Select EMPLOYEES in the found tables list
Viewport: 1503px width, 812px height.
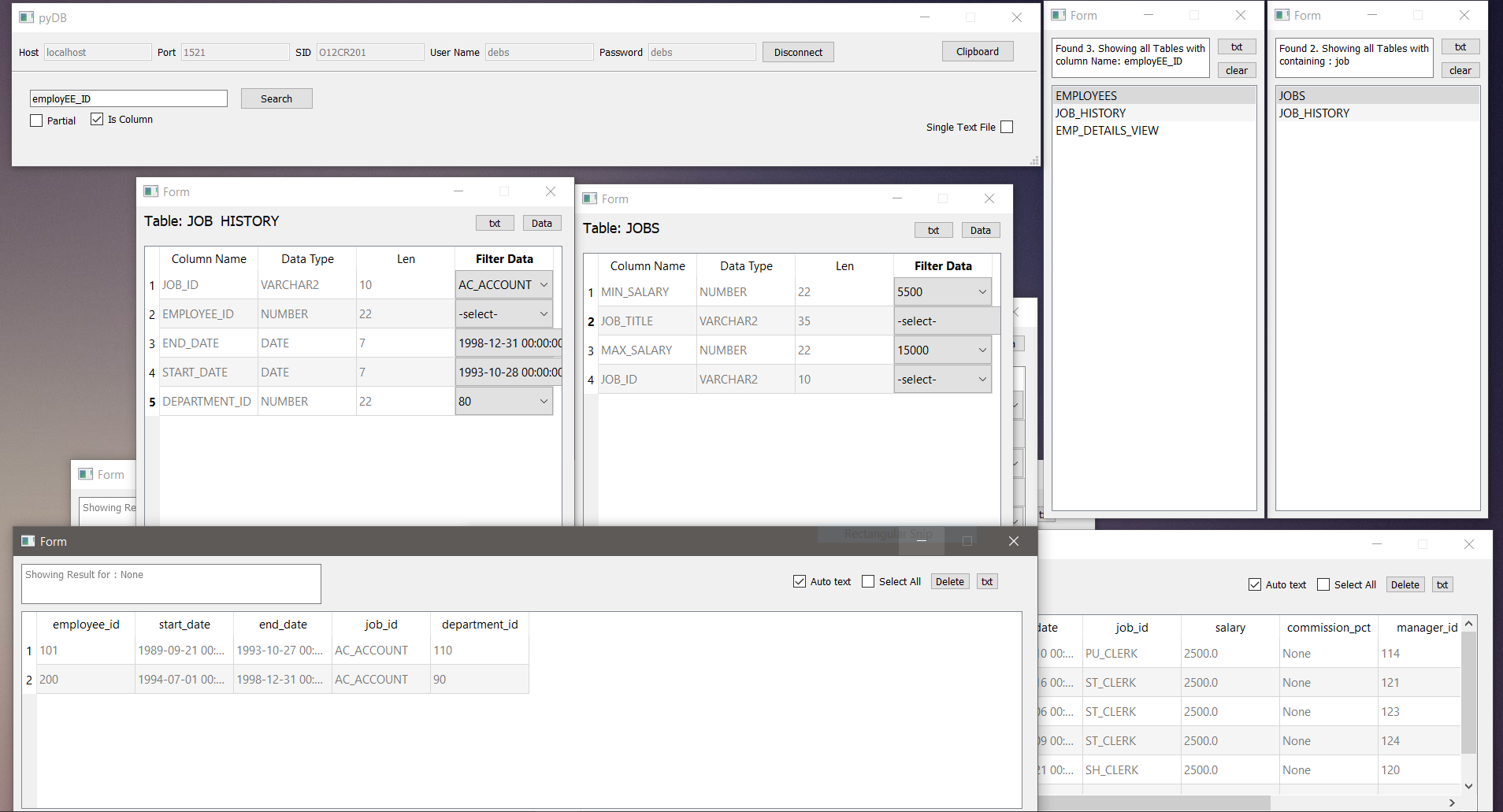click(x=1154, y=95)
